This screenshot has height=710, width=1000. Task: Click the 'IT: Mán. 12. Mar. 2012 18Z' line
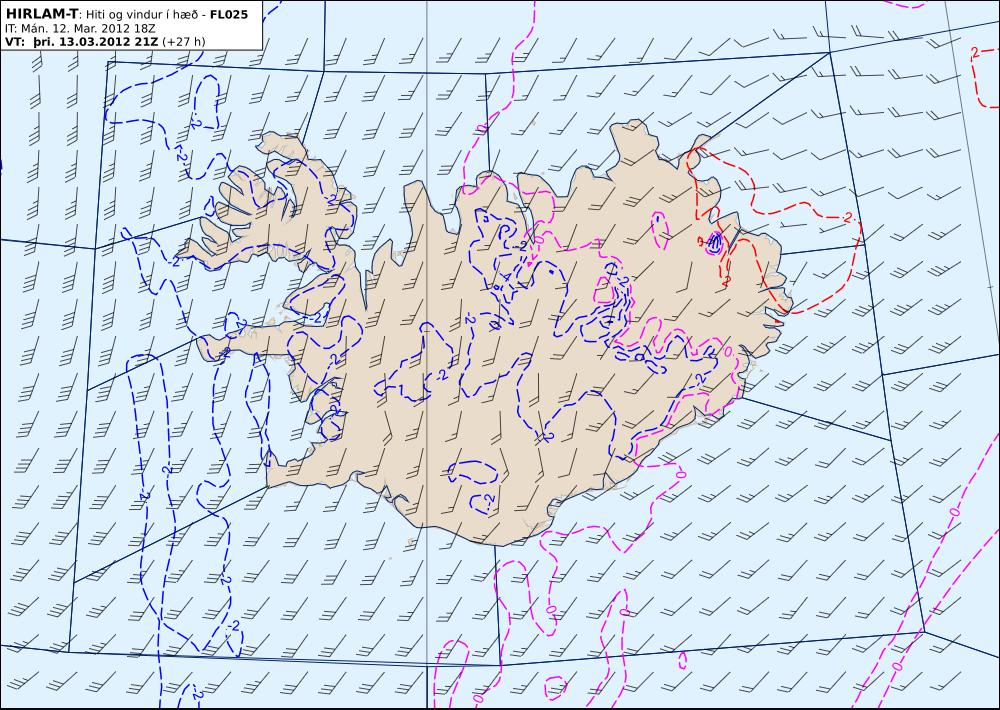[80, 29]
